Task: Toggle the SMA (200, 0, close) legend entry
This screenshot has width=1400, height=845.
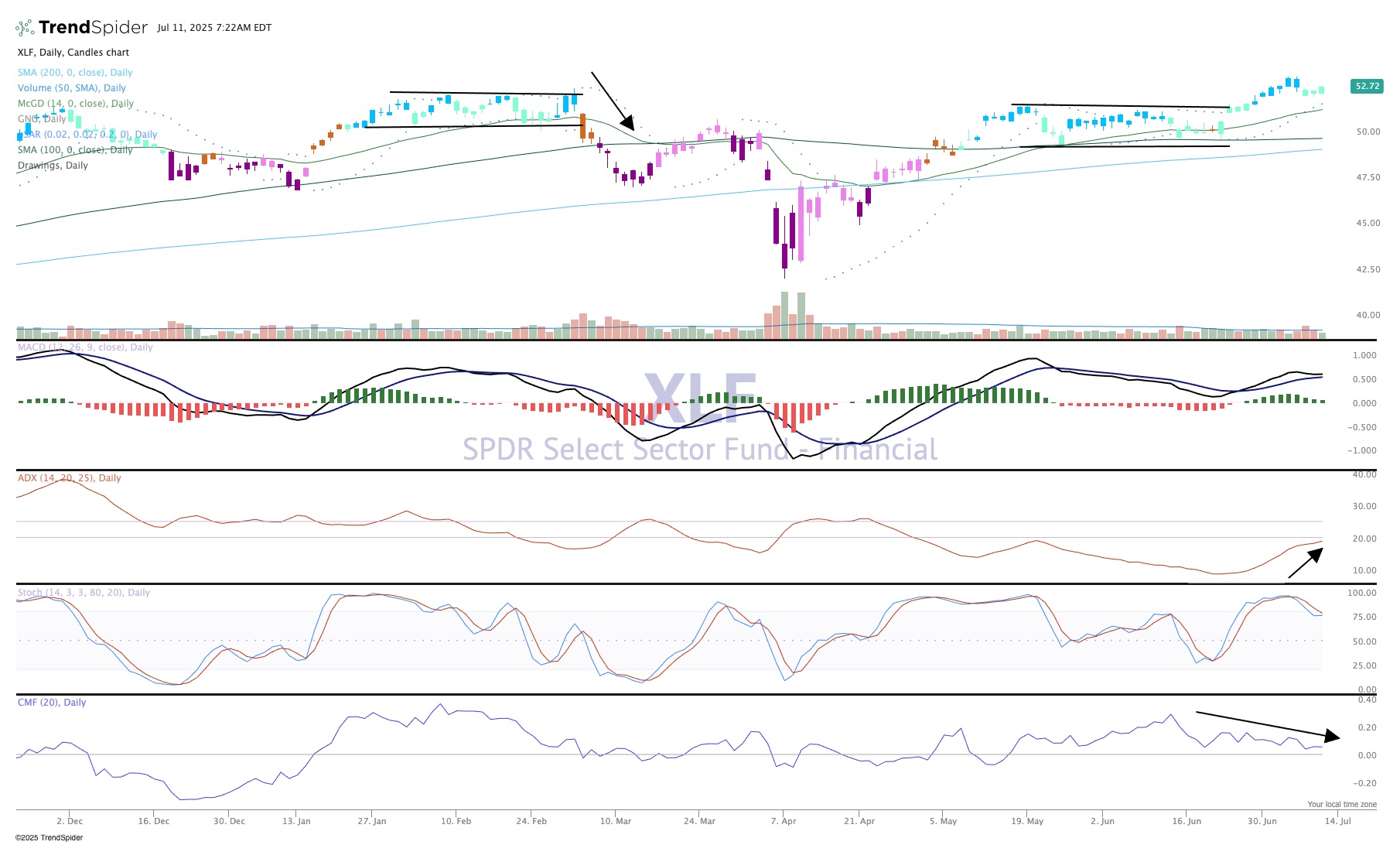Action: 75,73
